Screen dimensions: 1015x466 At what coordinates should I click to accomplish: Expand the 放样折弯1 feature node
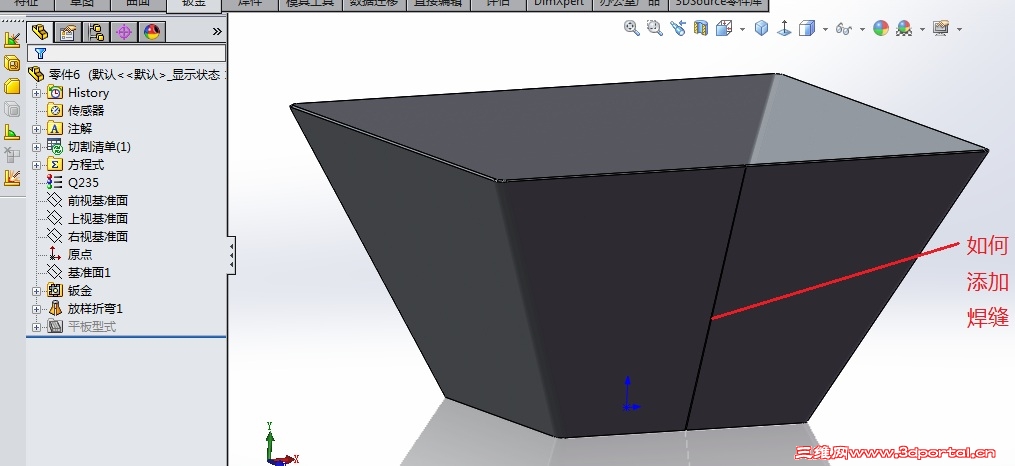36,309
